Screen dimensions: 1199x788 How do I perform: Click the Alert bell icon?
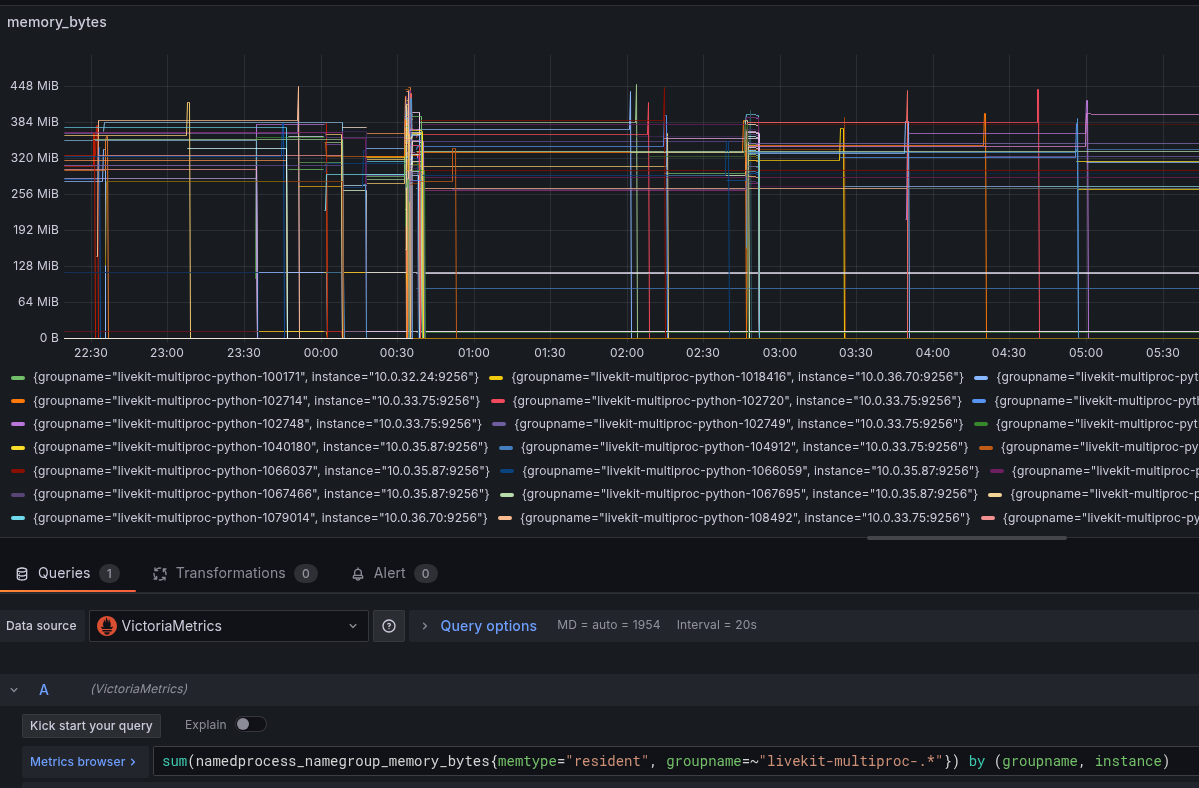pyautogui.click(x=358, y=574)
